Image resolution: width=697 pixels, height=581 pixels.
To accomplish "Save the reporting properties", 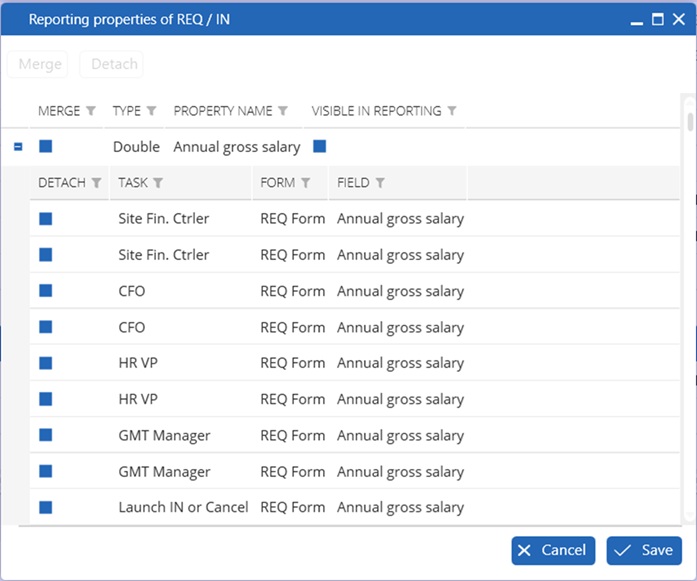I will (644, 550).
